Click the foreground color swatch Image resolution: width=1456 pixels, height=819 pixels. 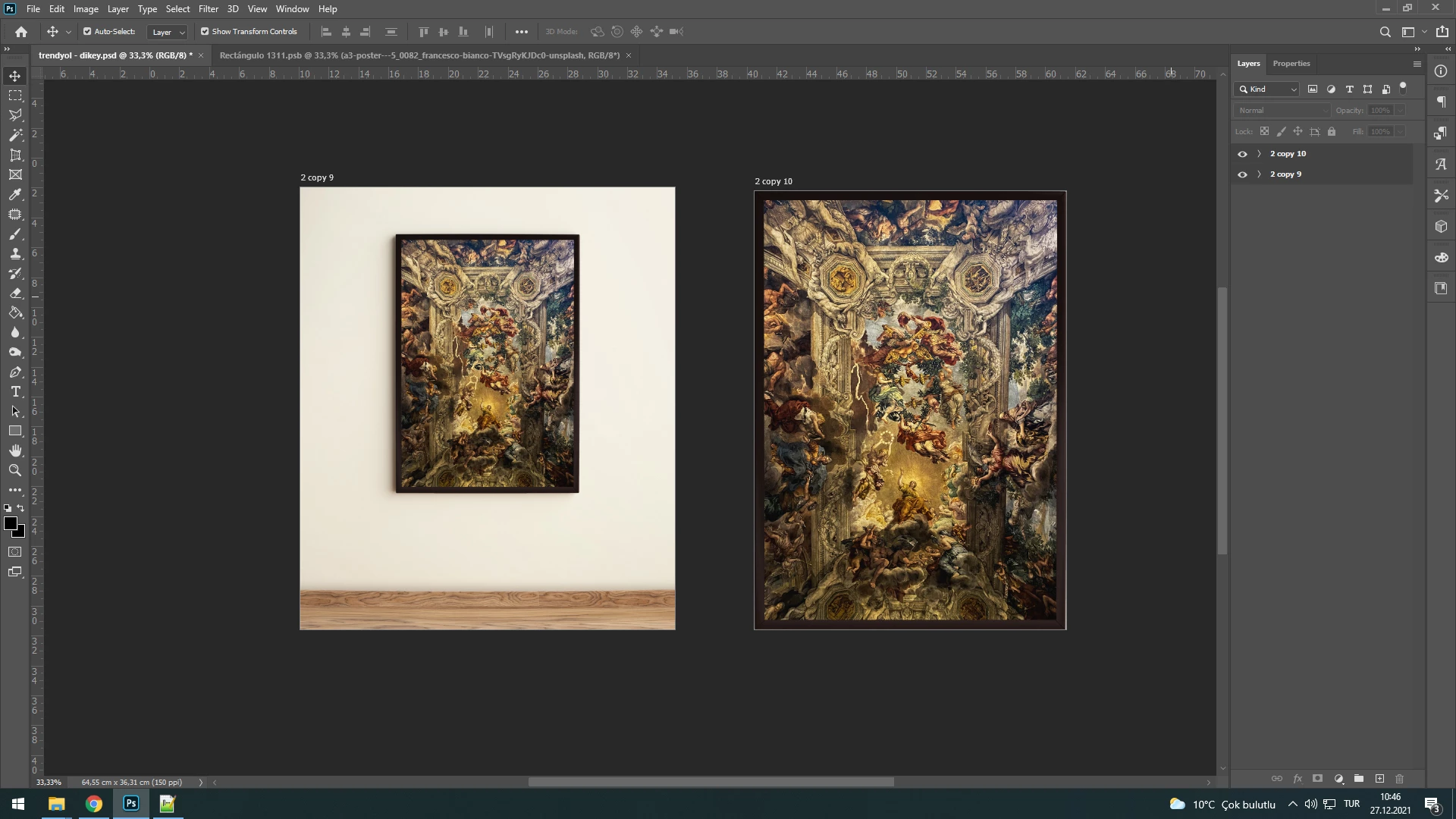(x=10, y=523)
